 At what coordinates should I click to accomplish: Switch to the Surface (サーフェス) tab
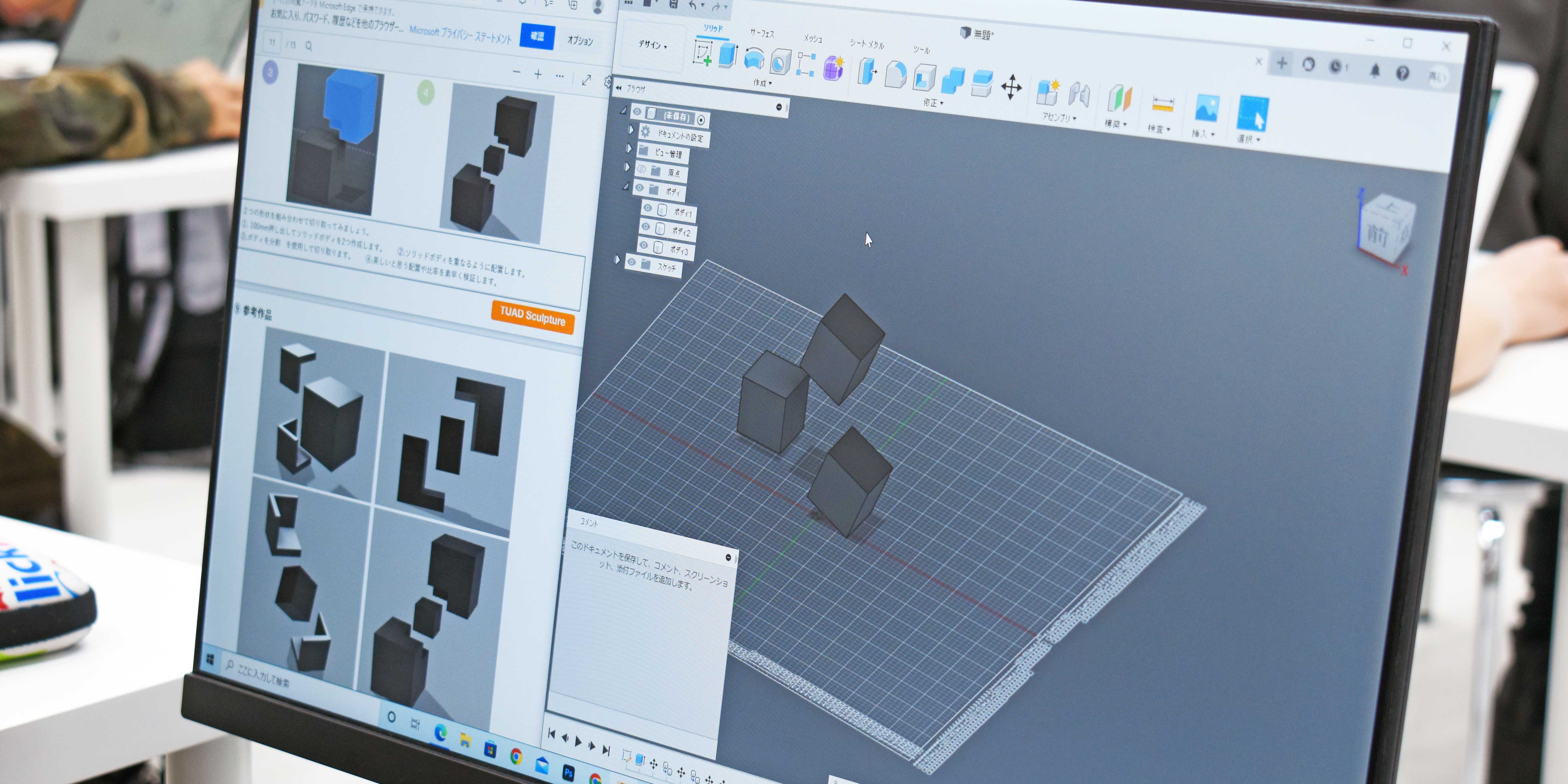tap(762, 33)
